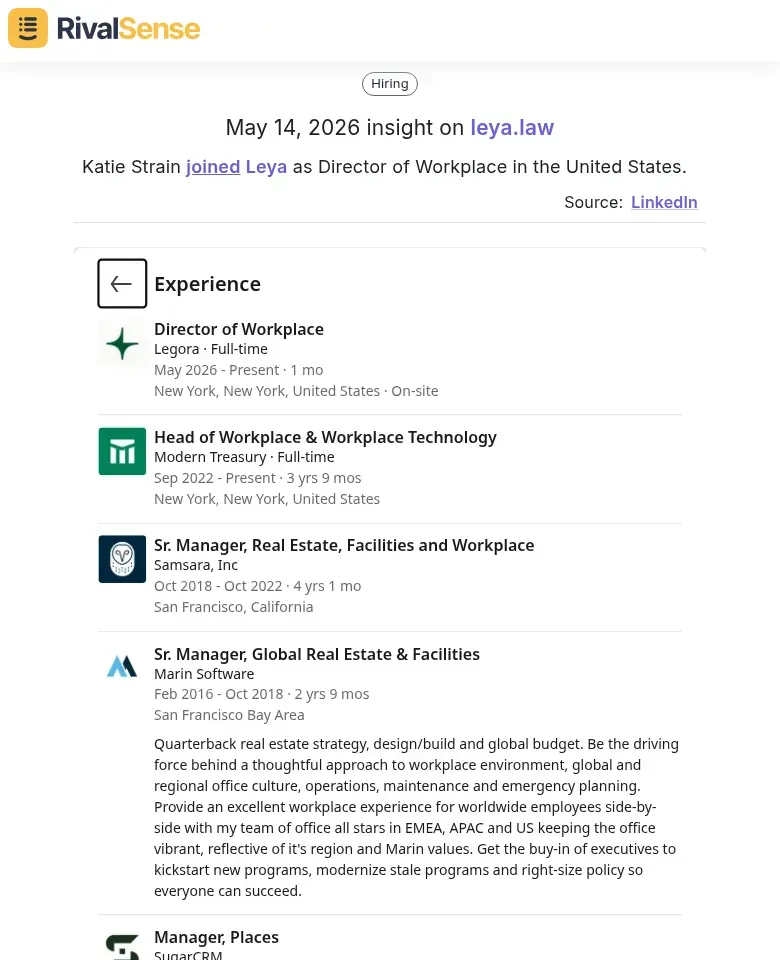Click 'Feb 2016 - Oct 2018 · 2 yrs 9 mos'
780x960 pixels.
[262, 694]
